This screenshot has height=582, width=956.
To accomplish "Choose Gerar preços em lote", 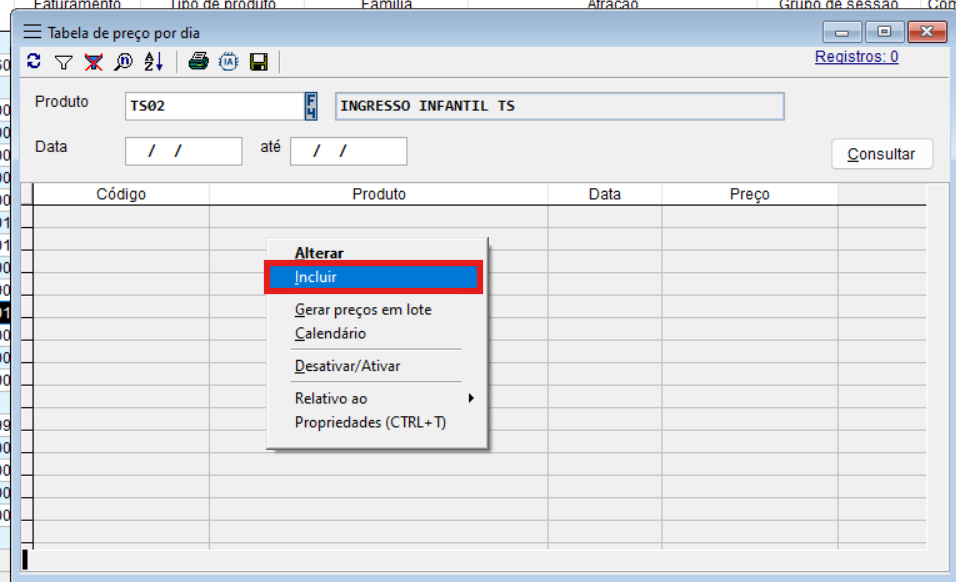I will 363,310.
